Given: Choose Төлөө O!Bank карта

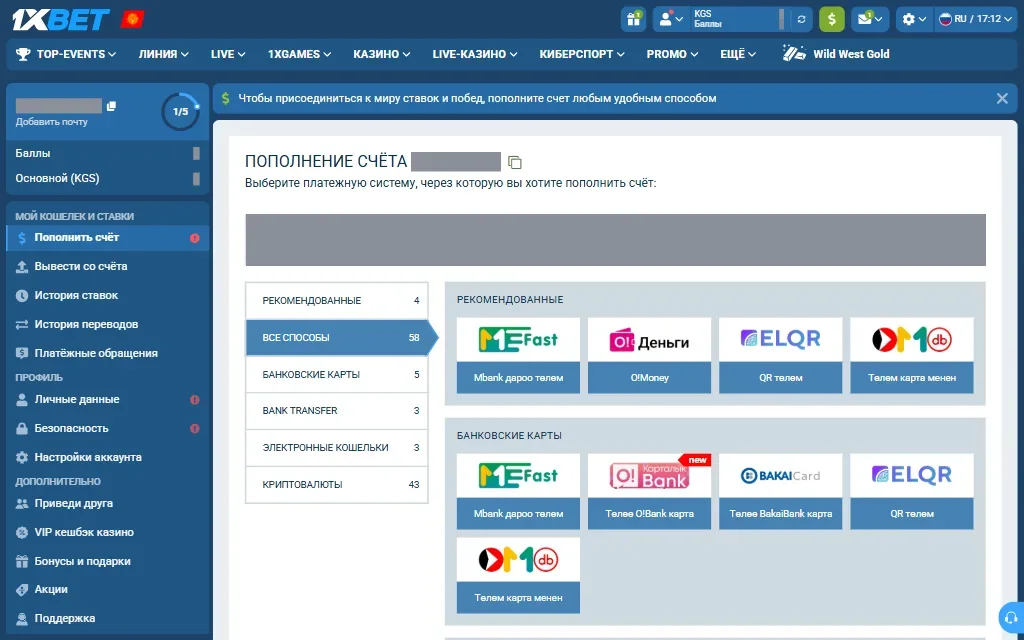Looking at the screenshot, I should tap(649, 491).
